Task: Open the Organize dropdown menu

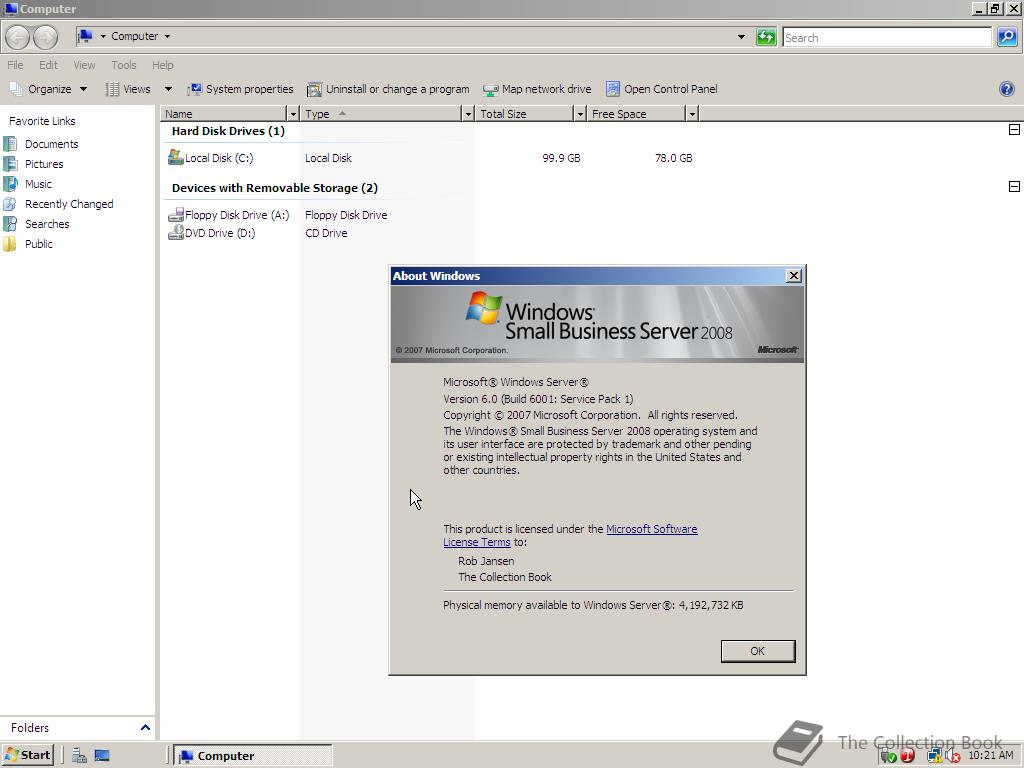Action: 48,89
